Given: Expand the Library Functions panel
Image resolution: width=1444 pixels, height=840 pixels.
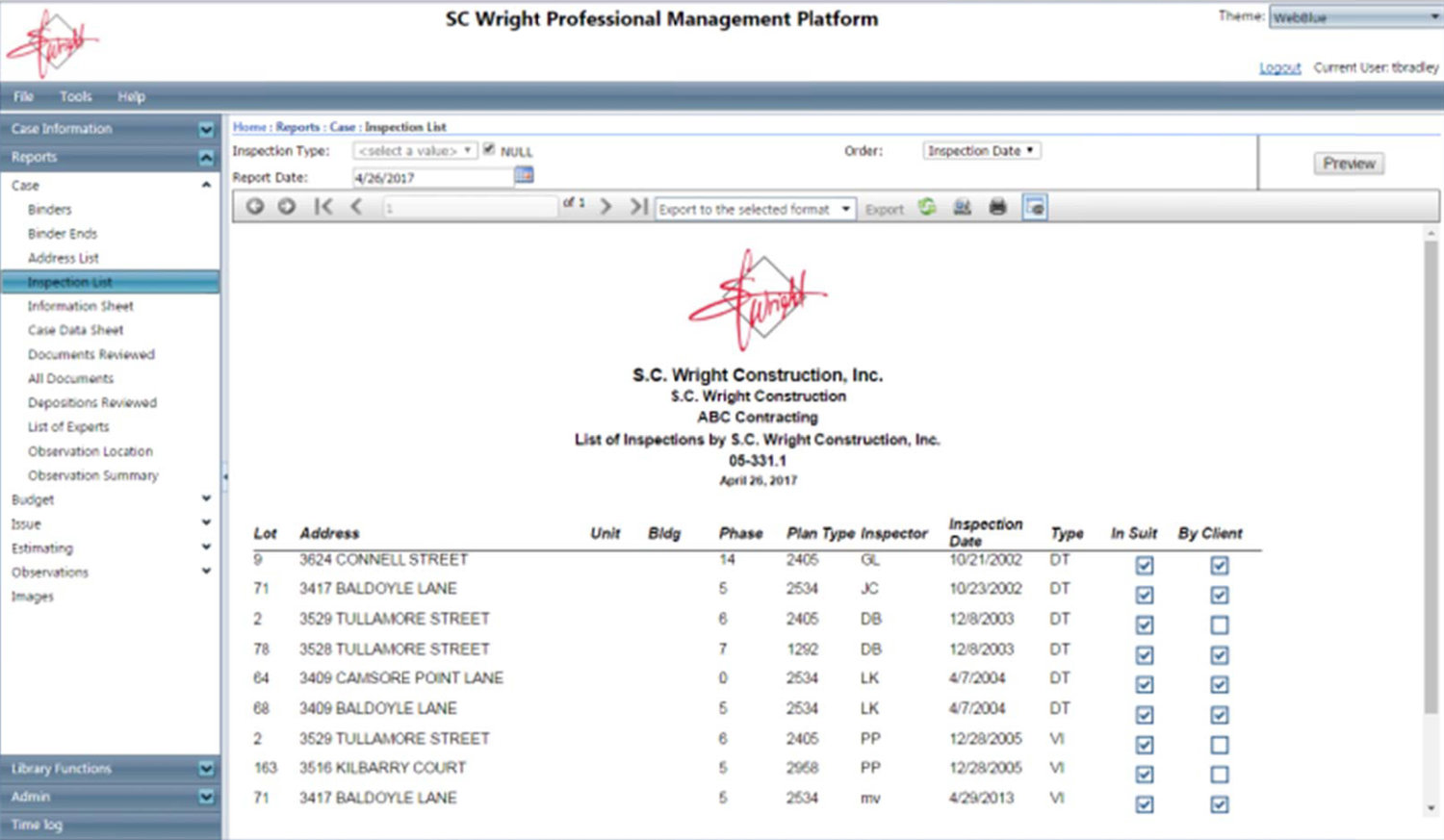Looking at the screenshot, I should pos(206,768).
